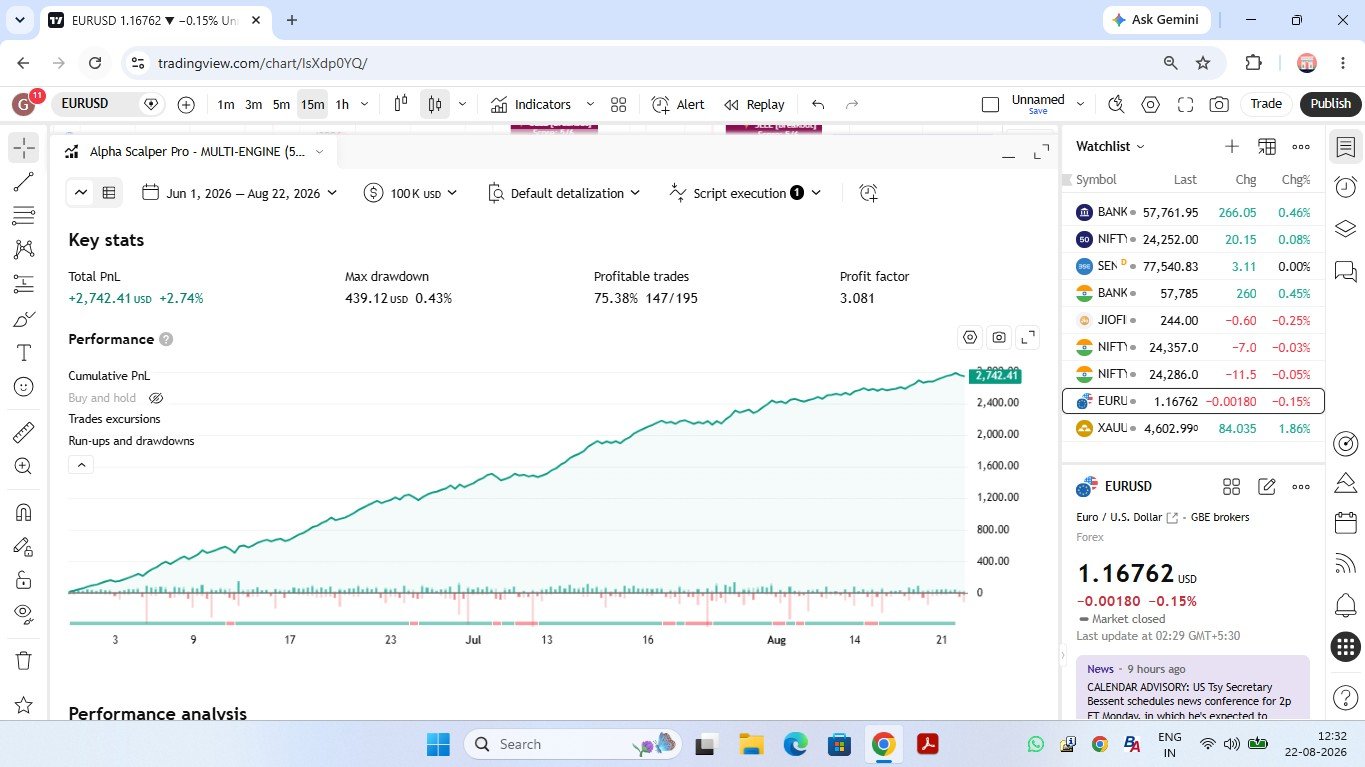Click the Publish button

point(1330,104)
